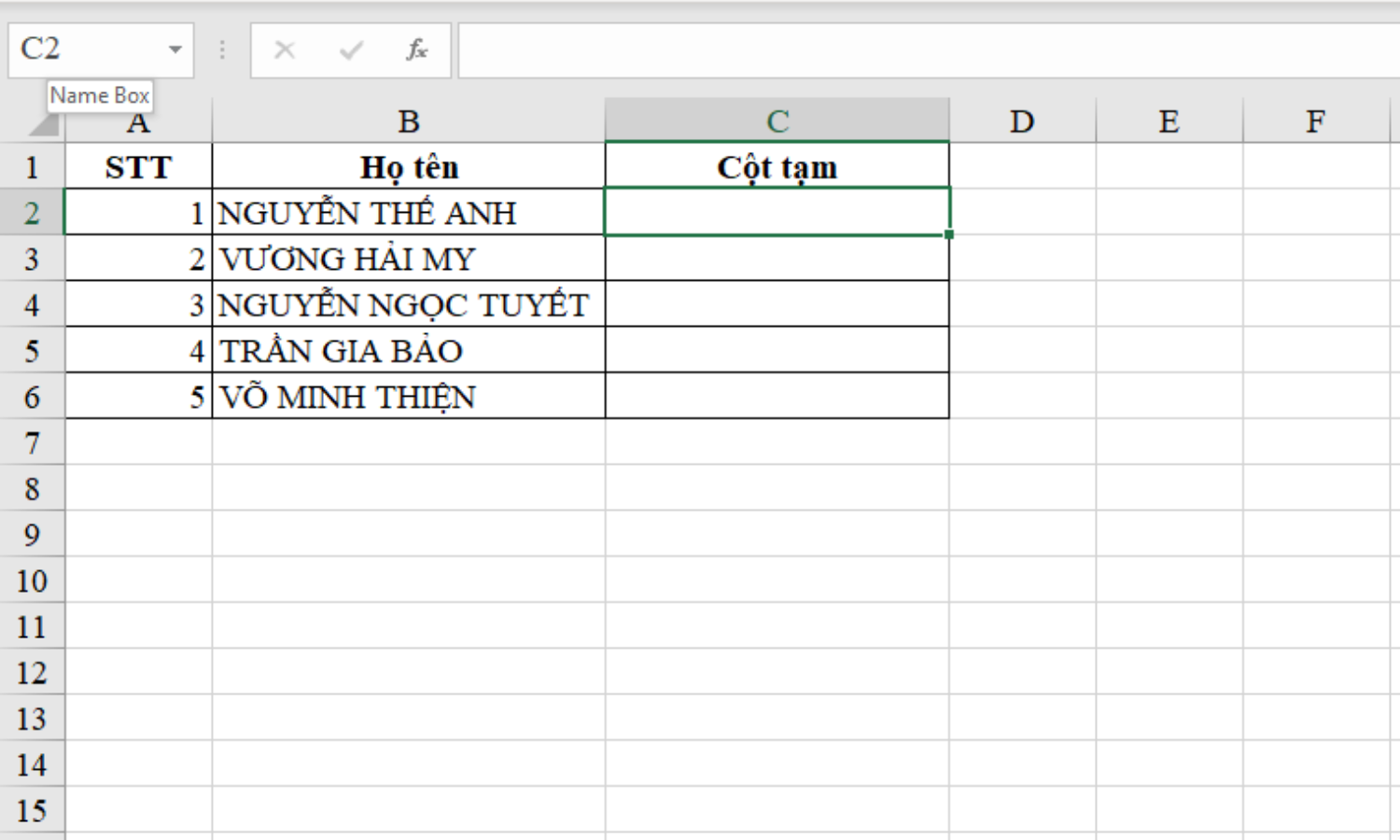Click the Insert Function (fx) icon

417,50
